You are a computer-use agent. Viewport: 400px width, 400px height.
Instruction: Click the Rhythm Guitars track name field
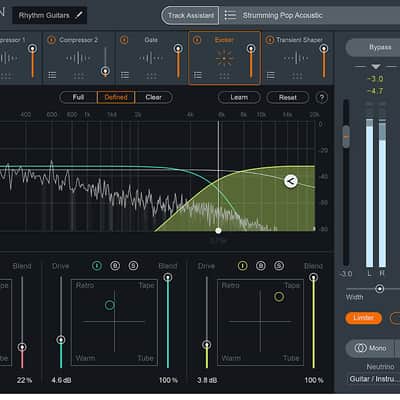(x=49, y=15)
